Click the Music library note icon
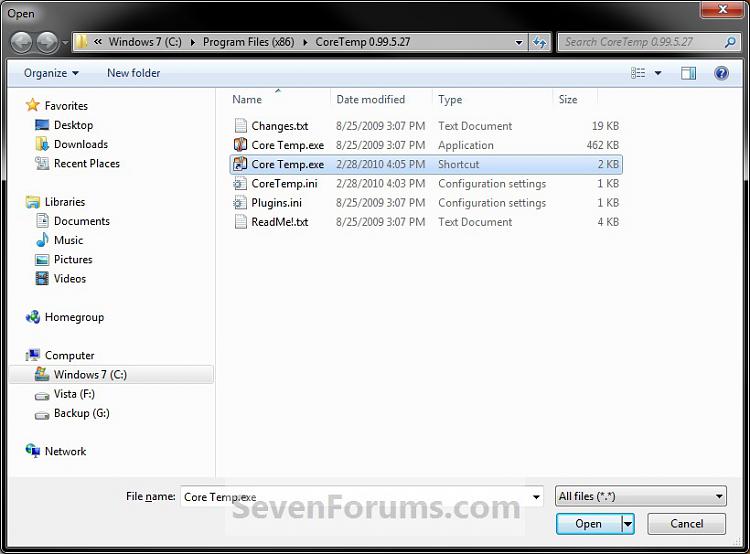Viewport: 750px width, 554px height. [42, 240]
